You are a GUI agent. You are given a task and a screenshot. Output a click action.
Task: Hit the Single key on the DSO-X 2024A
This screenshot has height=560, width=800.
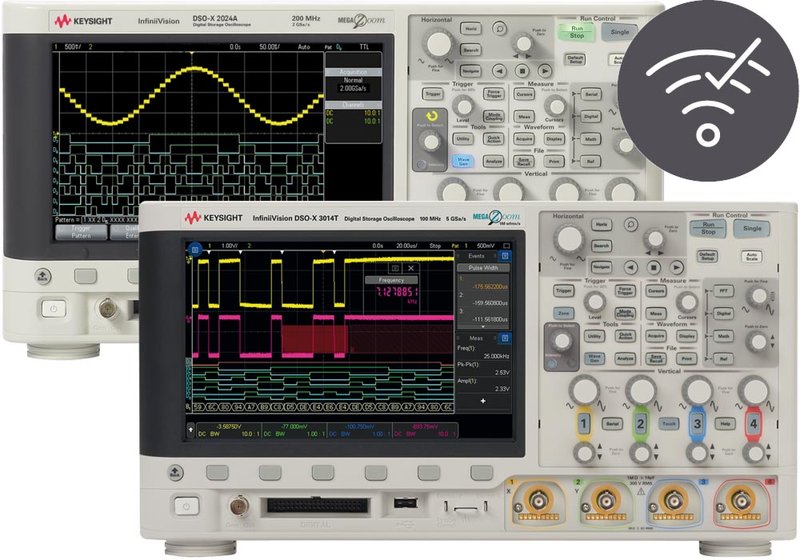coord(620,32)
